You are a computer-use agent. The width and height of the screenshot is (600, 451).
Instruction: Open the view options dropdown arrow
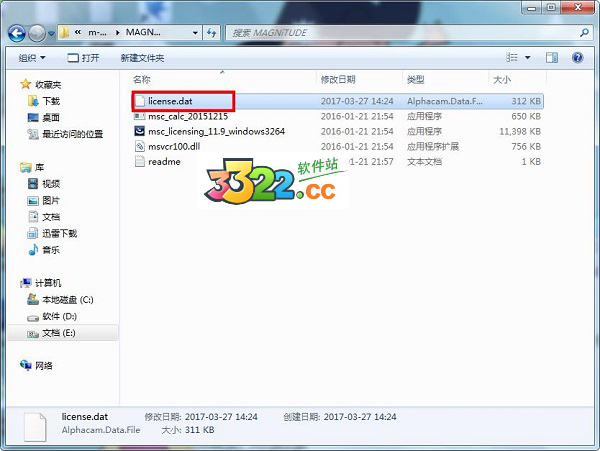[x=528, y=58]
